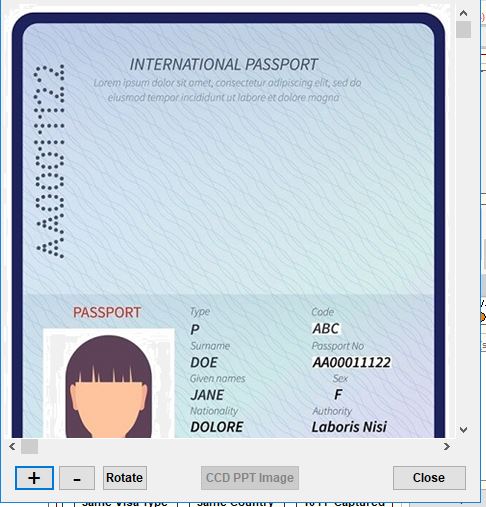Click the surname DOE text
Image resolution: width=486 pixels, height=507 pixels.
(x=204, y=363)
